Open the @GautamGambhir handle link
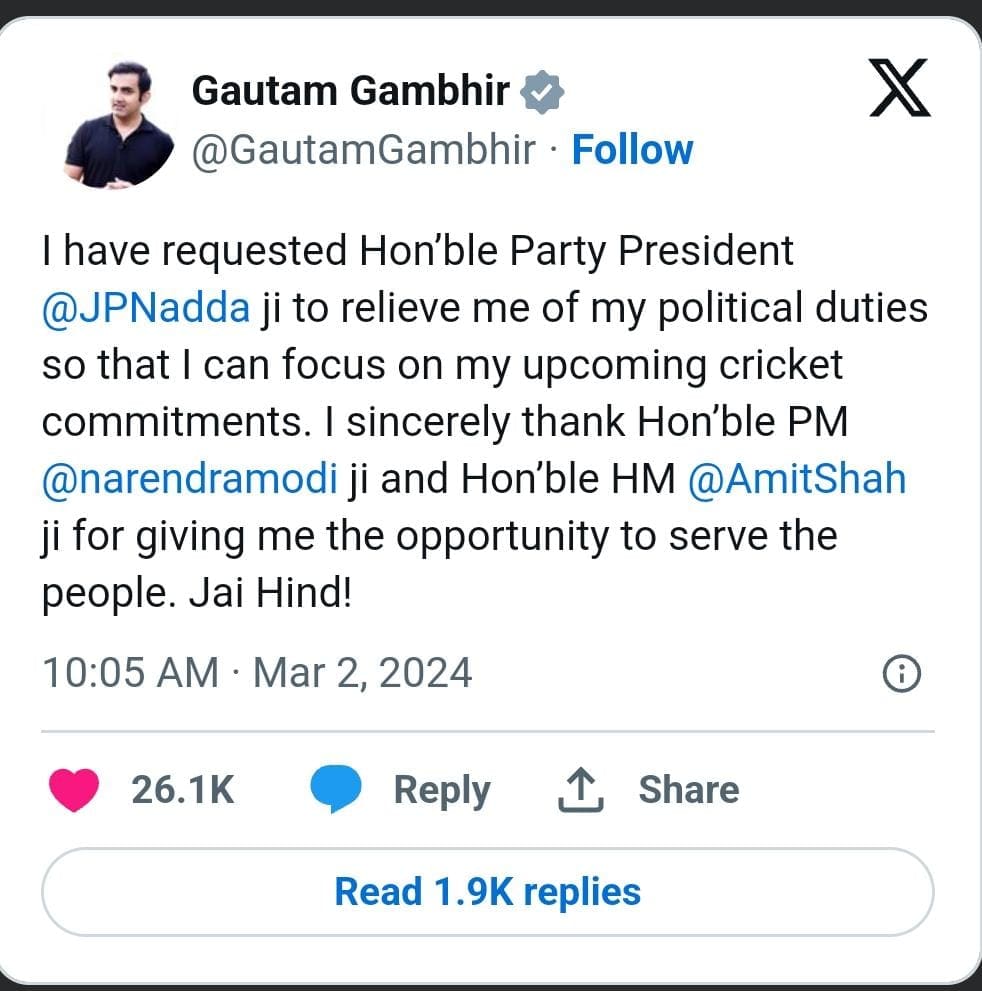This screenshot has width=982, height=991. pyautogui.click(x=362, y=150)
